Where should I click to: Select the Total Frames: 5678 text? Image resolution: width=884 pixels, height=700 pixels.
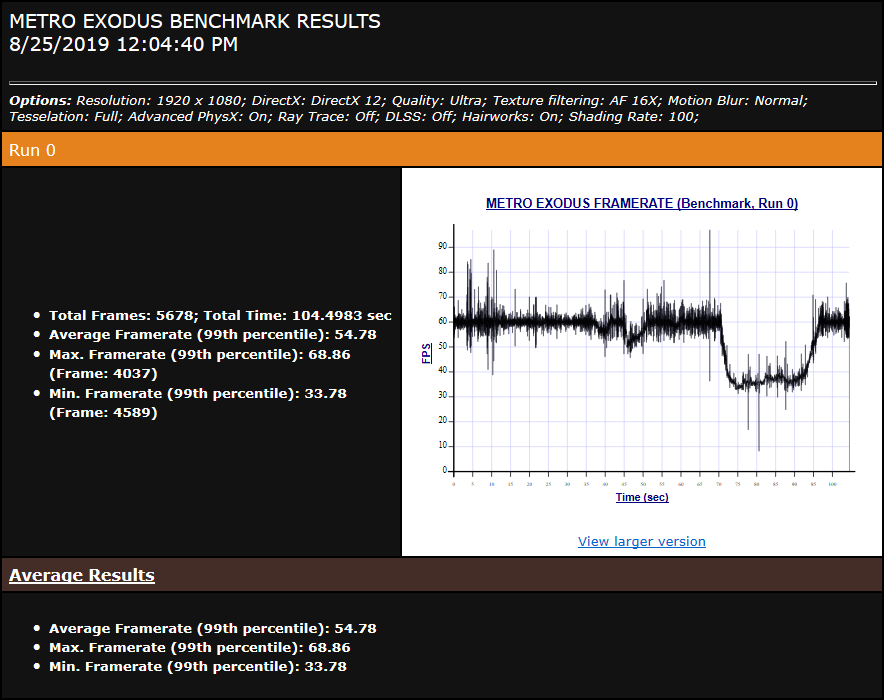pos(122,316)
